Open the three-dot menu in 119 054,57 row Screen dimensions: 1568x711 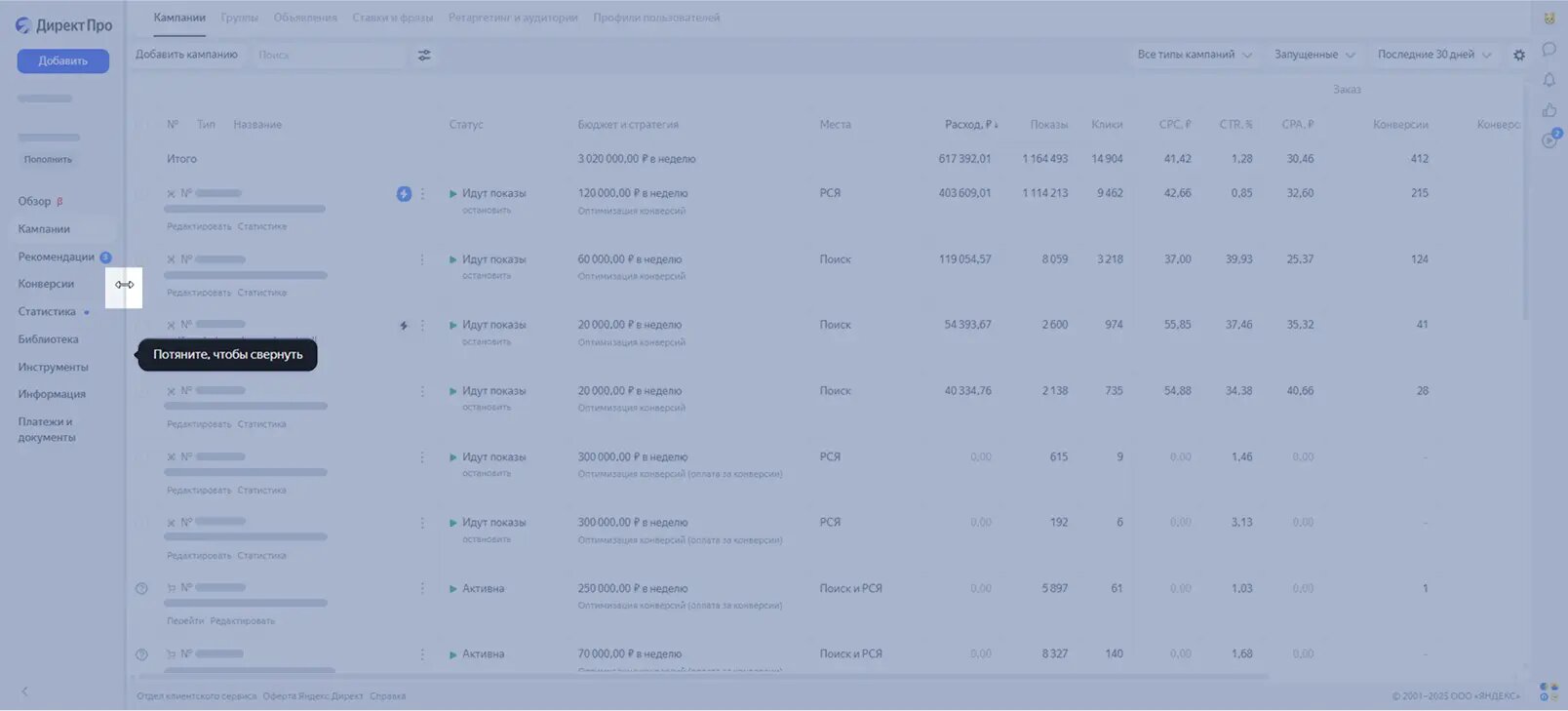(422, 259)
